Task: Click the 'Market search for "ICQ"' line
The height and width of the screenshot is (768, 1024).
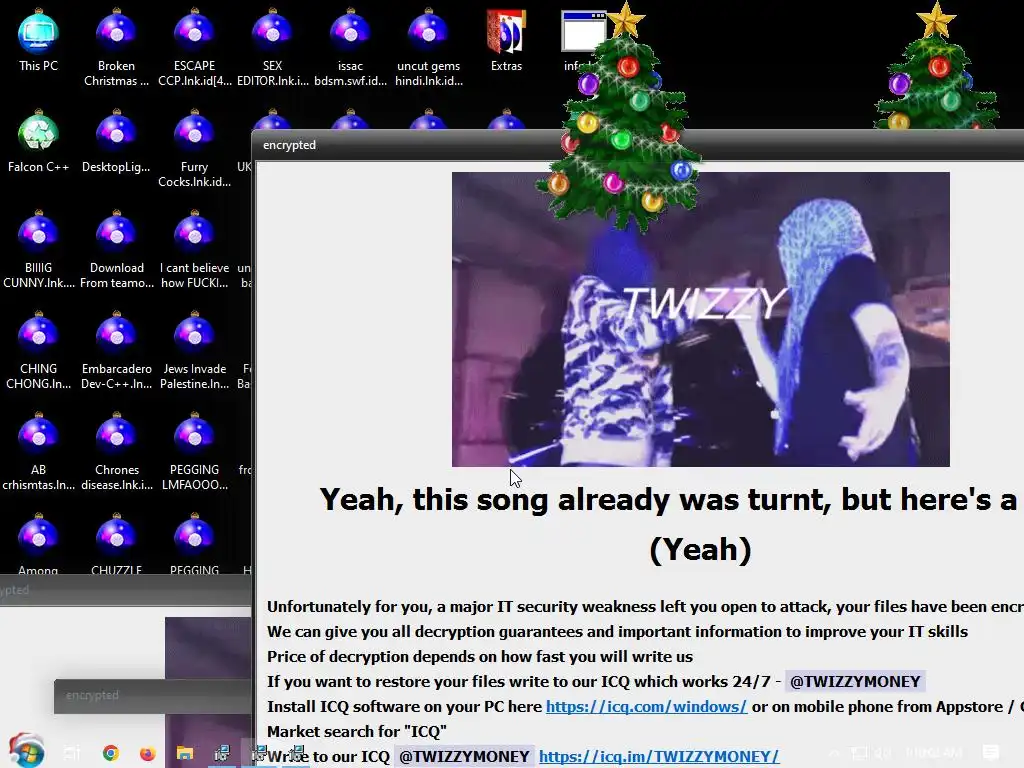Action: point(357,731)
